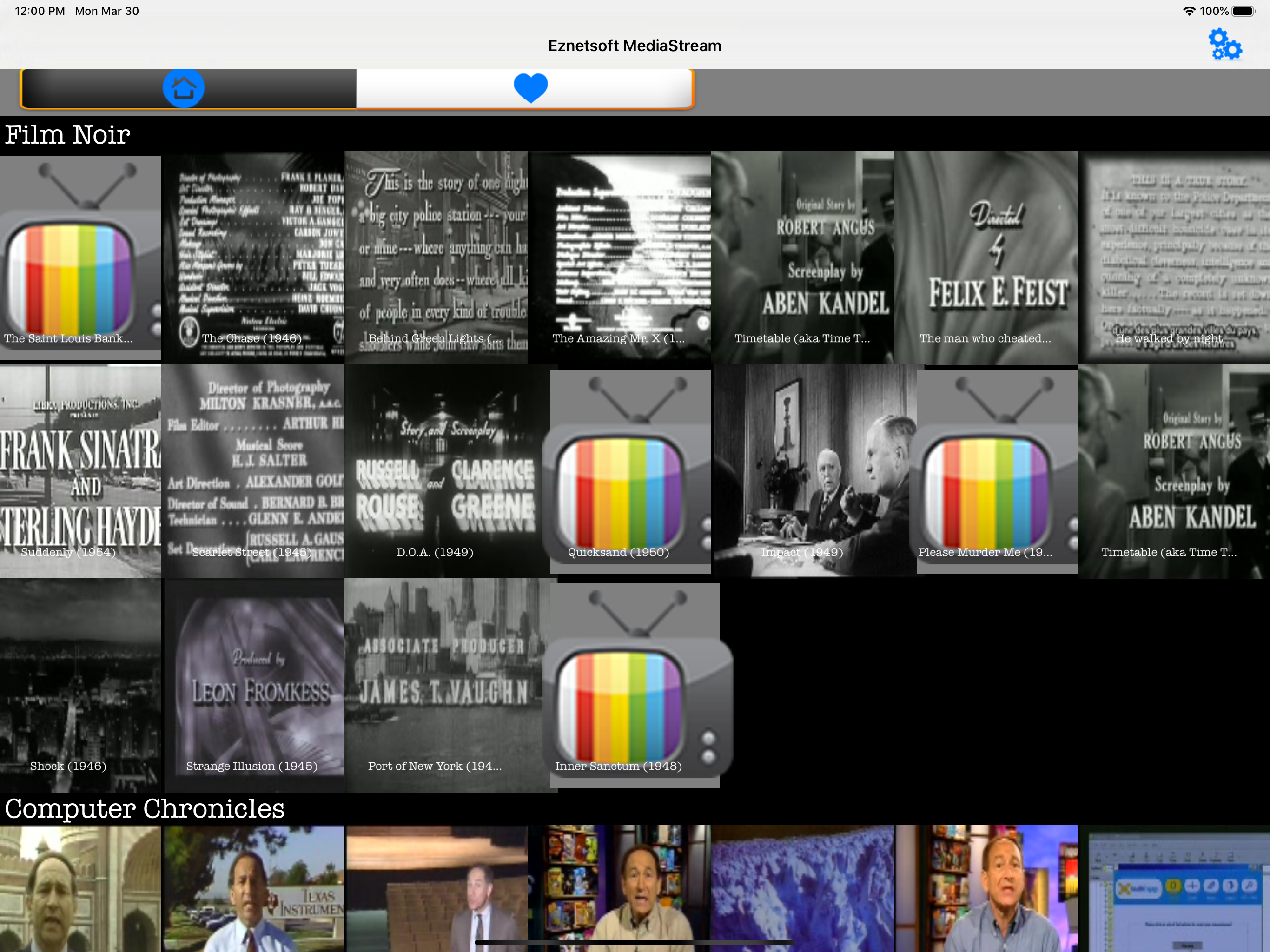Viewport: 1270px width, 952px height.
Task: Open Computer Chronicles episode with the Texas Instruments sign
Action: [x=252, y=888]
